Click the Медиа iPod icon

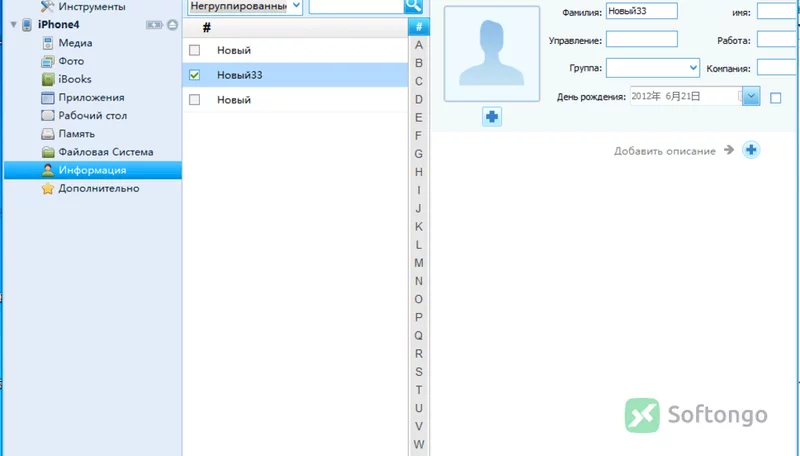pos(47,43)
